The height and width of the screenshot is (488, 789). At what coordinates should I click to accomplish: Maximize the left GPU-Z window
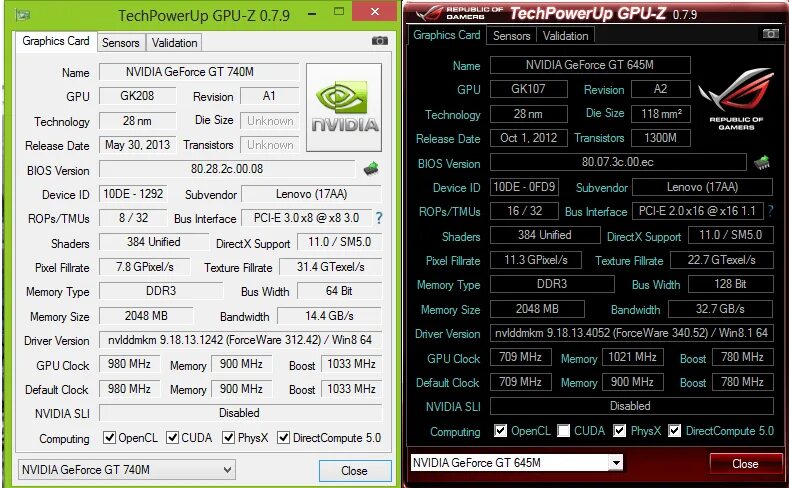[x=339, y=11]
